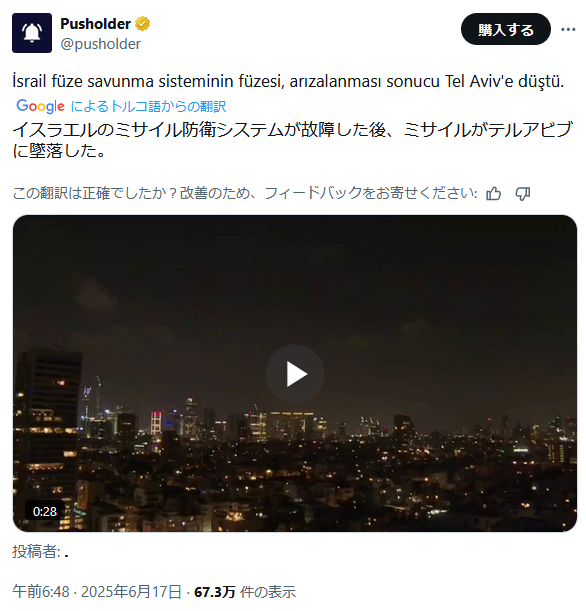Image resolution: width=586 pixels, height=611 pixels.
Task: Click the Japanese translated post text
Action: (293, 140)
